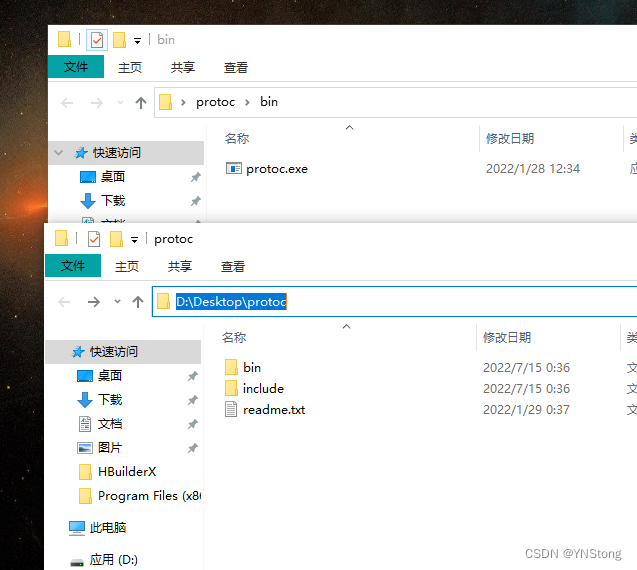Viewport: 637px width, 570px height.
Task: Click the Properties checkmark icon in bin window
Action: coord(97,40)
